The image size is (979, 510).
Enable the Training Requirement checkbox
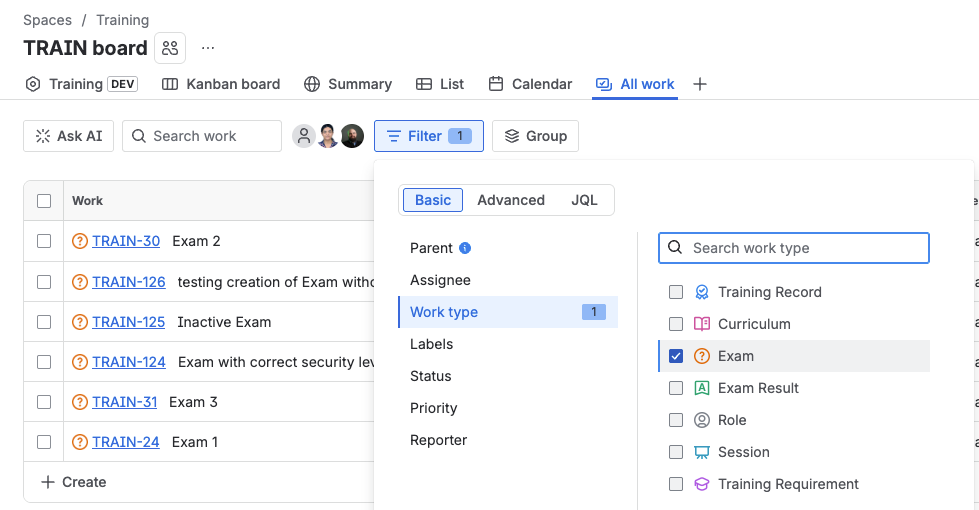[676, 484]
